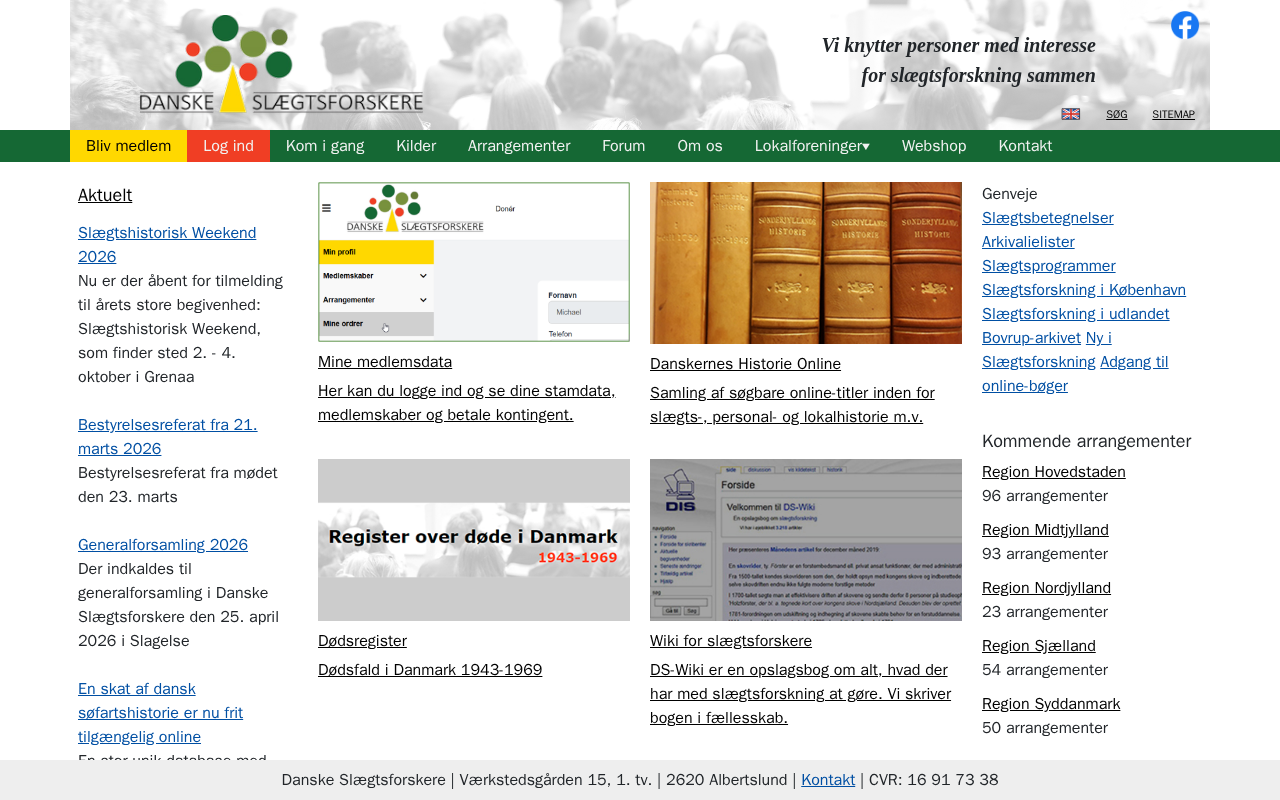Click the searchable online titles description link

792,405
